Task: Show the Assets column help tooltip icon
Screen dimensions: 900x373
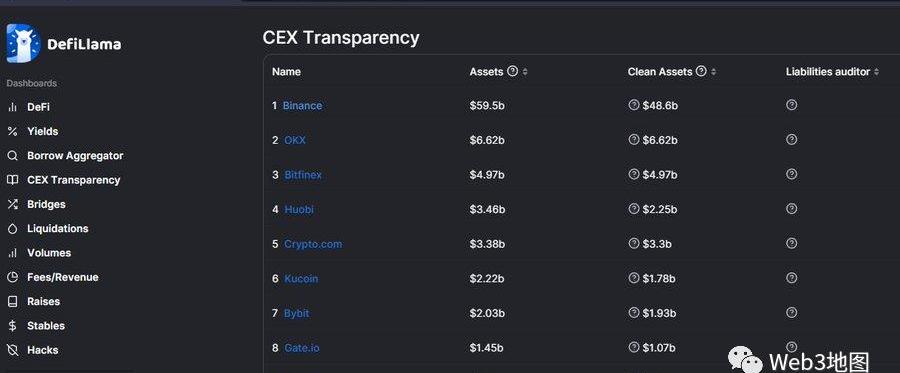Action: [513, 71]
